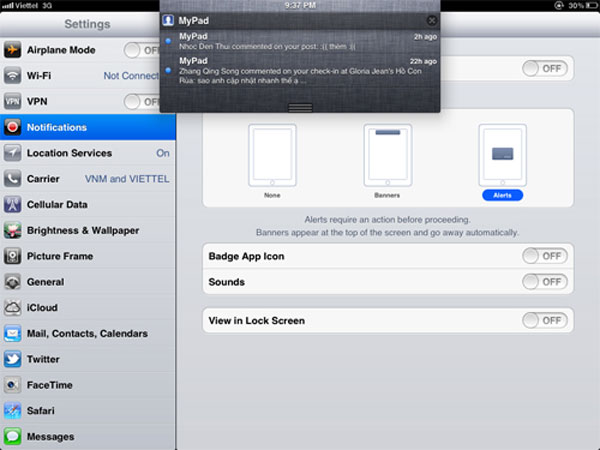The width and height of the screenshot is (600, 450).
Task: Open the Zhang Qing Song comment notification
Action: tap(300, 70)
